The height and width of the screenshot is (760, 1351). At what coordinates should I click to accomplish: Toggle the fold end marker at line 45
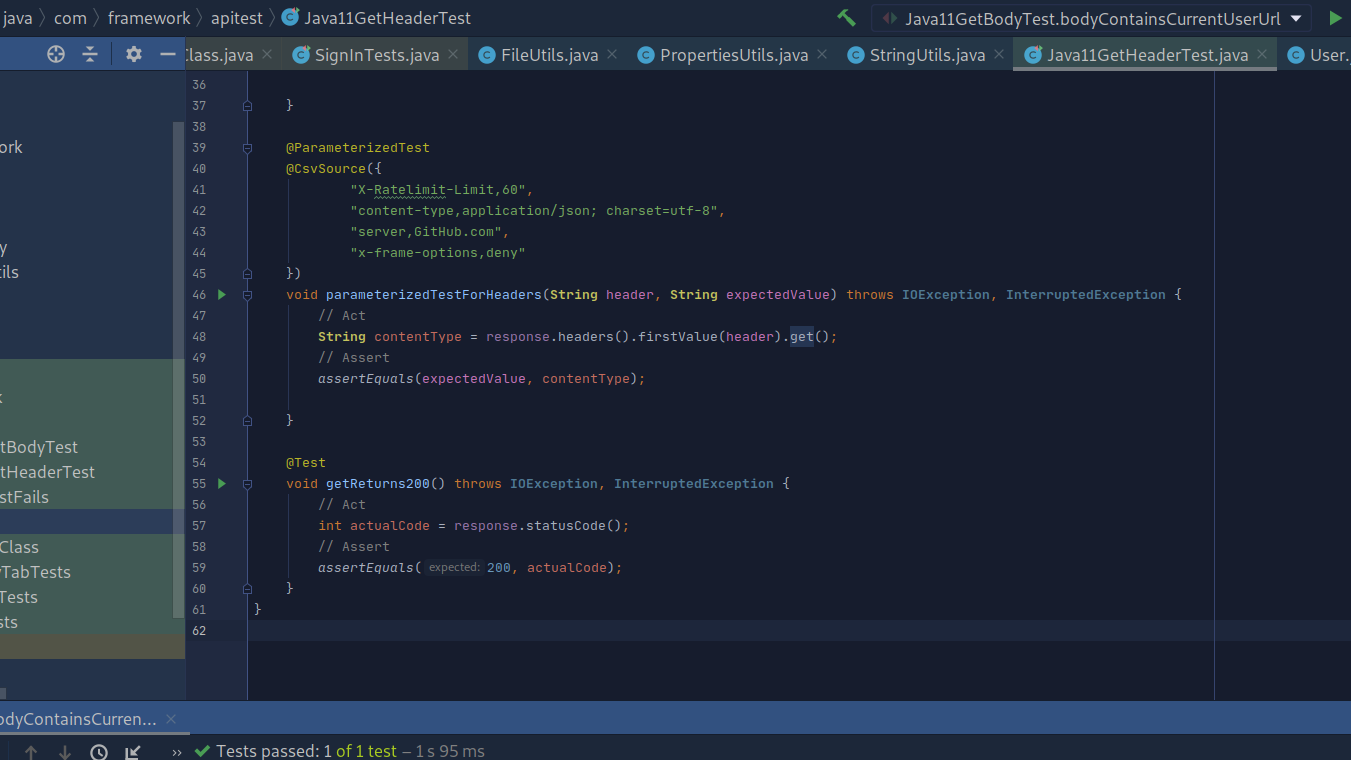click(x=247, y=274)
